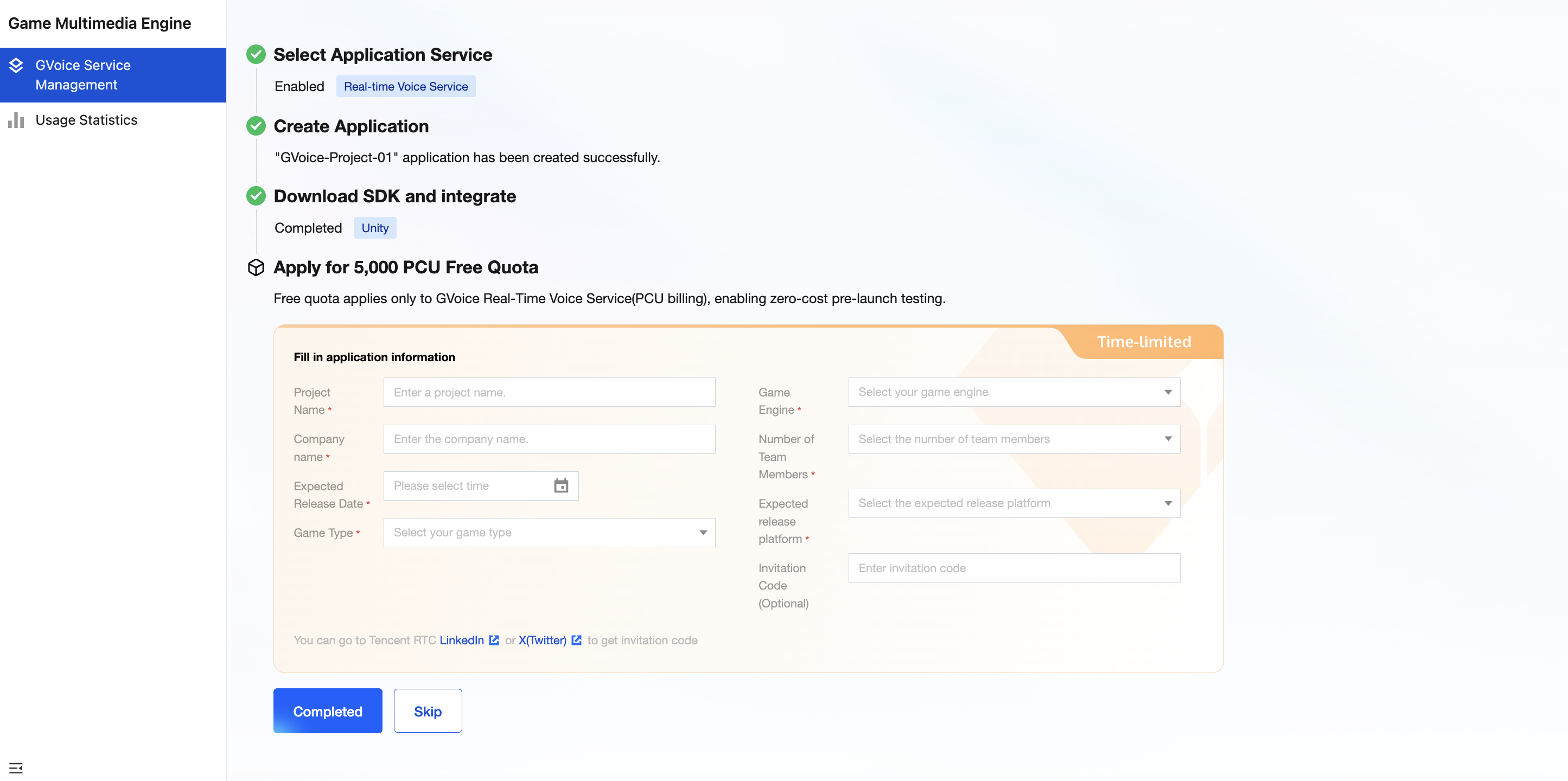Click the Skip button
This screenshot has width=1568, height=781.
coord(428,710)
